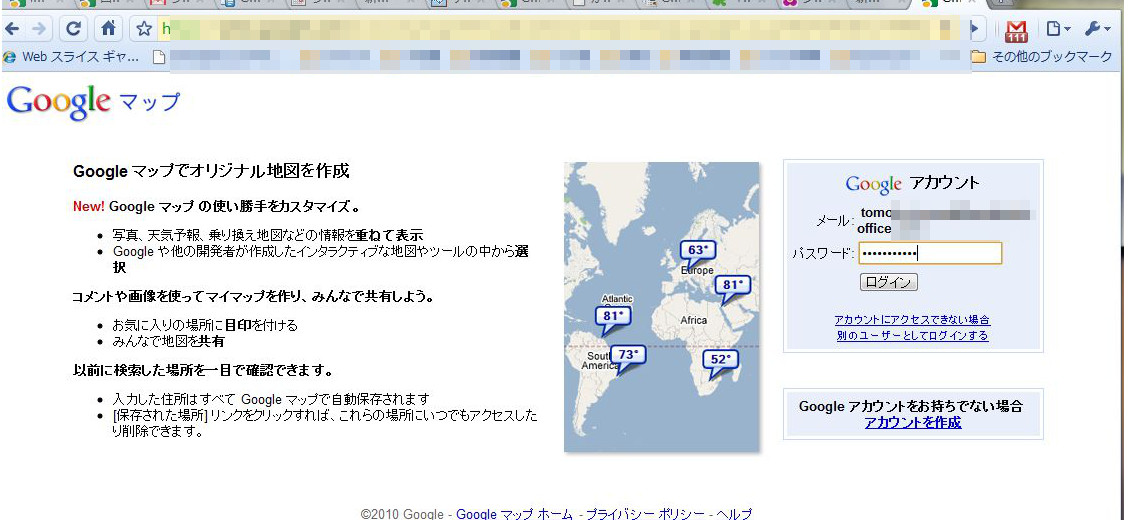Click the red New! label
The height and width of the screenshot is (520, 1142).
(x=89, y=206)
